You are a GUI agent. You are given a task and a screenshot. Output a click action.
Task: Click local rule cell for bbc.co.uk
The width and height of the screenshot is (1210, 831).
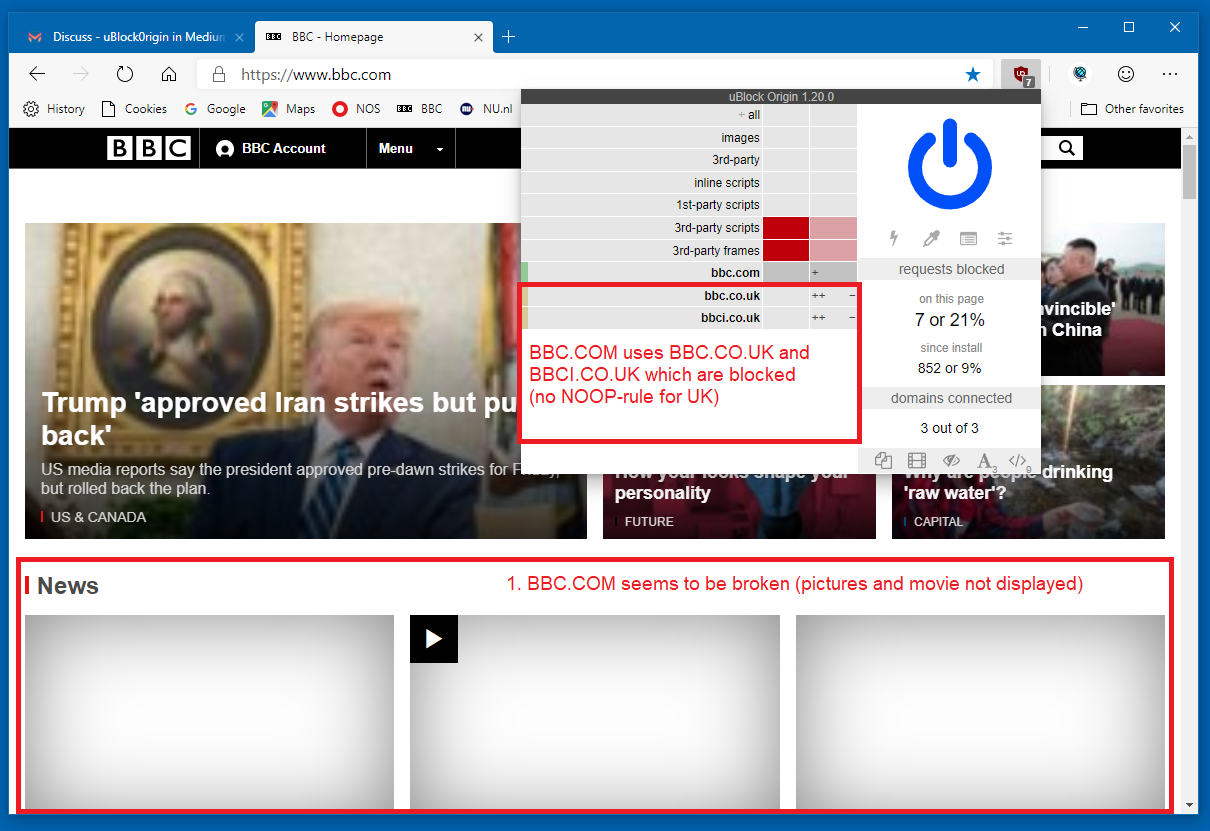[833, 296]
